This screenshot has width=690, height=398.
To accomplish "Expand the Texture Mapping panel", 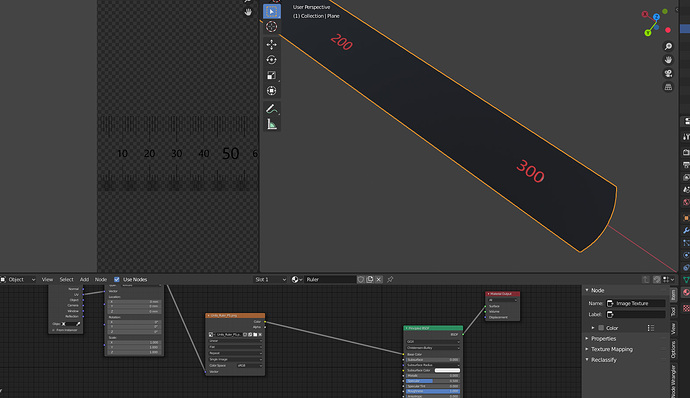I will 612,349.
